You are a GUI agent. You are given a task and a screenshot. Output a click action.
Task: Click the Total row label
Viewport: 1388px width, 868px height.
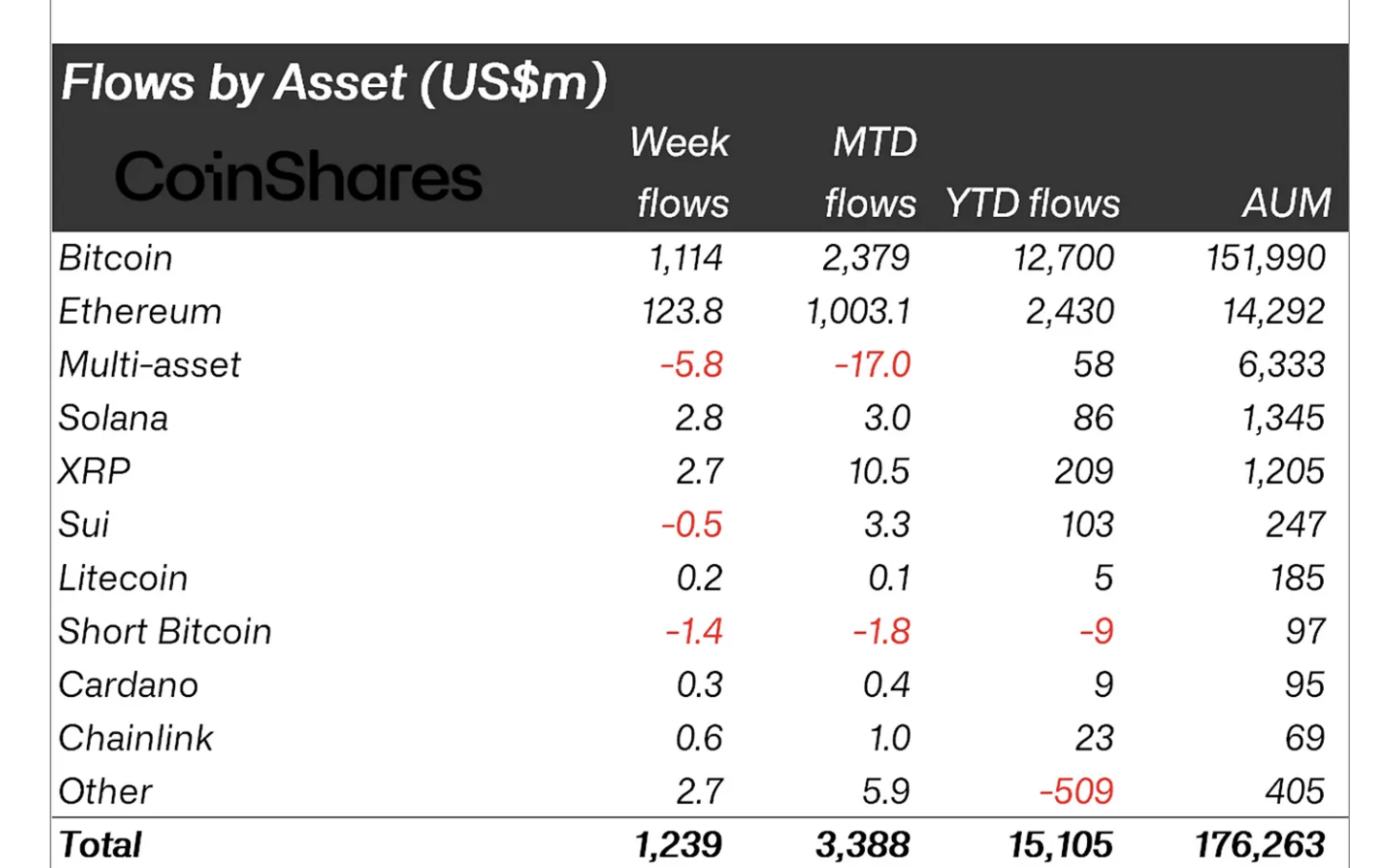(99, 845)
